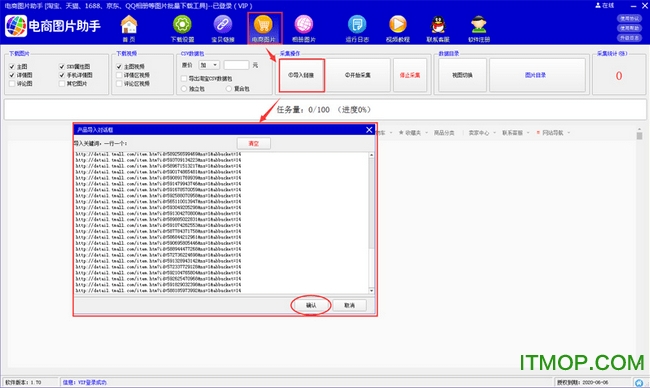Click the red 停止采集 button
Image resolution: width=650 pixels, height=388 pixels.
(410, 75)
